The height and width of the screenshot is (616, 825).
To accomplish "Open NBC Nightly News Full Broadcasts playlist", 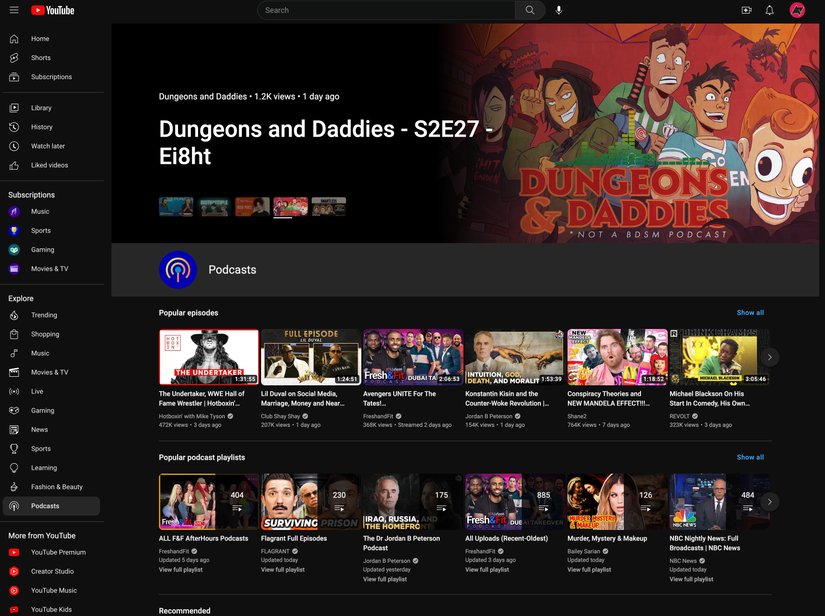I will click(719, 502).
